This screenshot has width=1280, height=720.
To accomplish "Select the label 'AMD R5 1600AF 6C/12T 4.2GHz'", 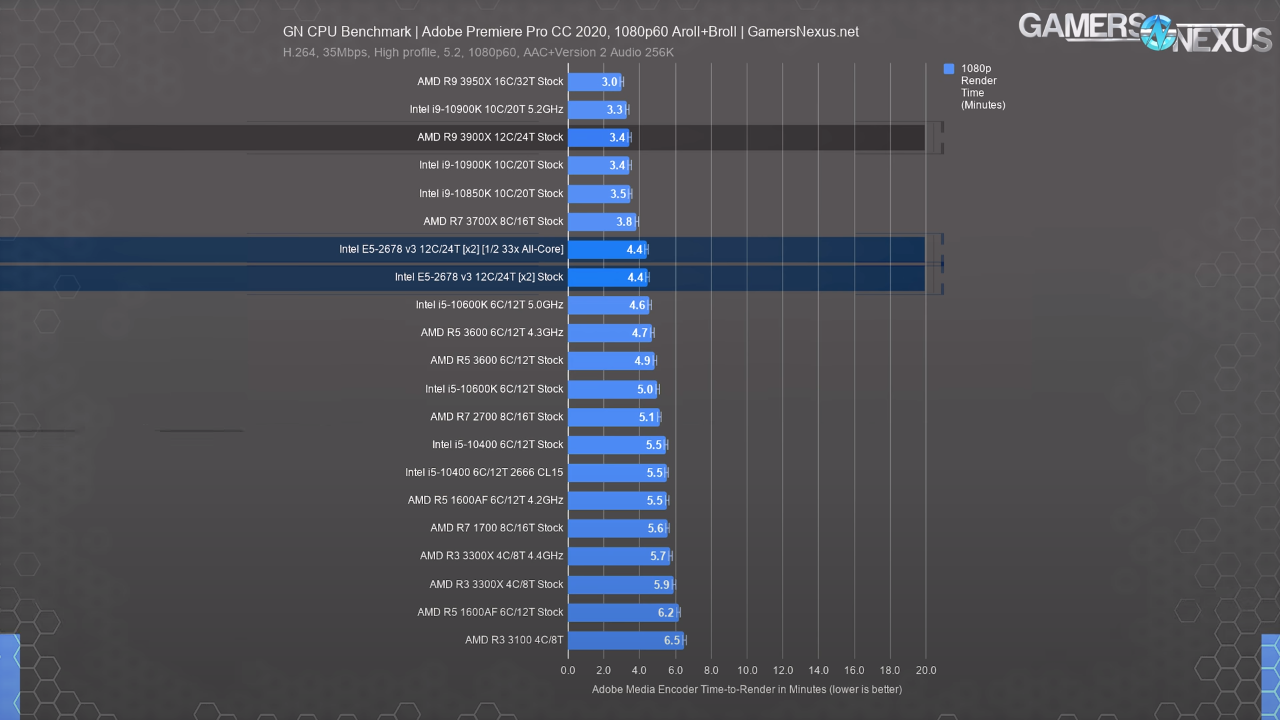I will (486, 500).
